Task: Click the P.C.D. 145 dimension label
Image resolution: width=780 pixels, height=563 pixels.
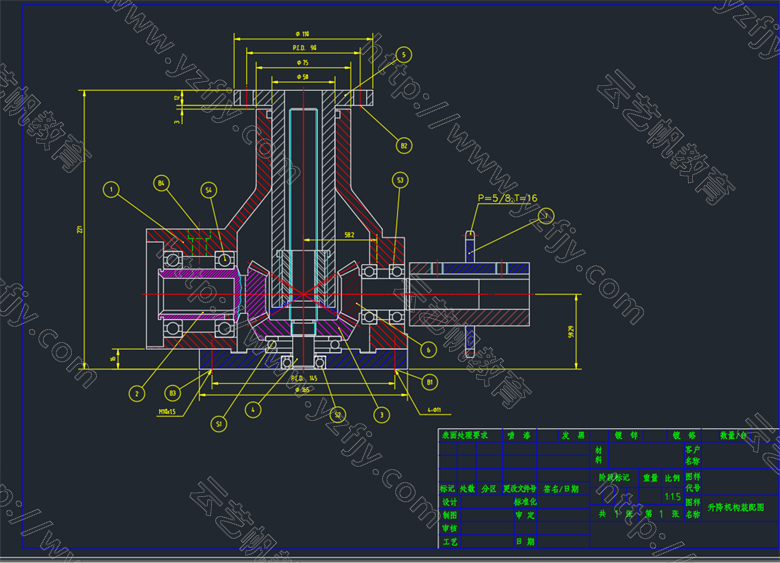Action: 304,378
